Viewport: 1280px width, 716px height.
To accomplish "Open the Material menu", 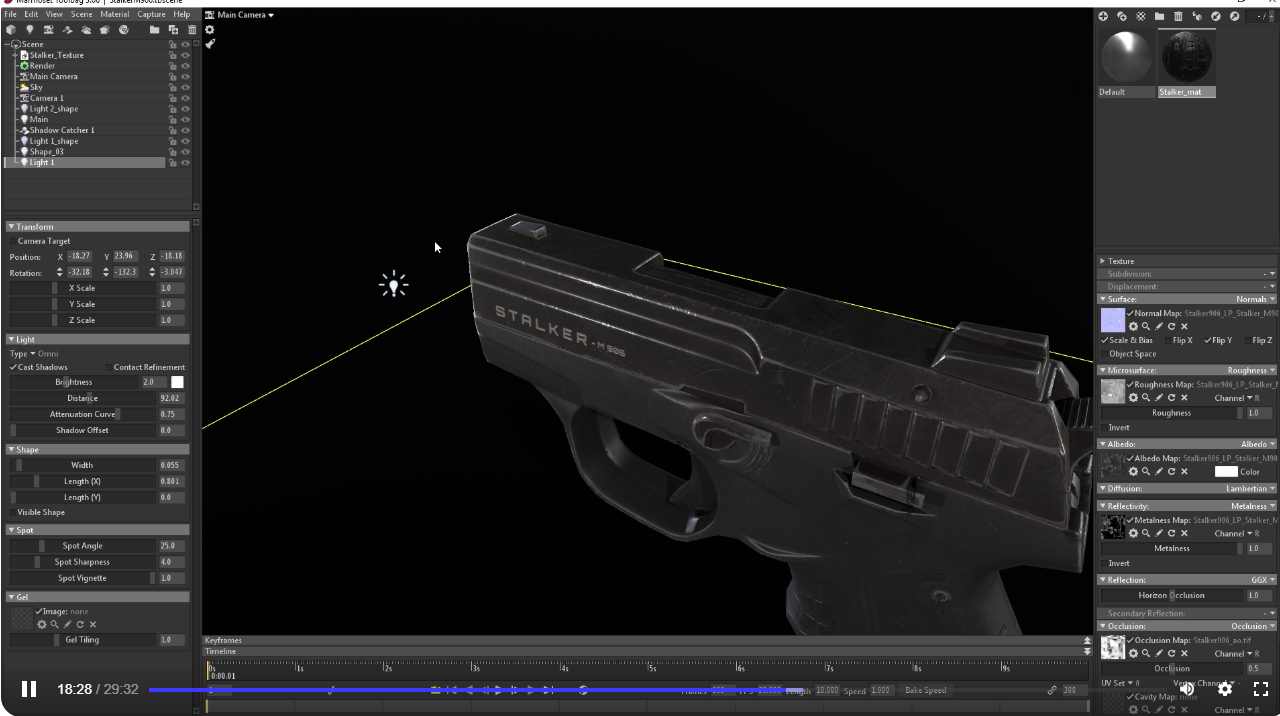I will coord(114,15).
